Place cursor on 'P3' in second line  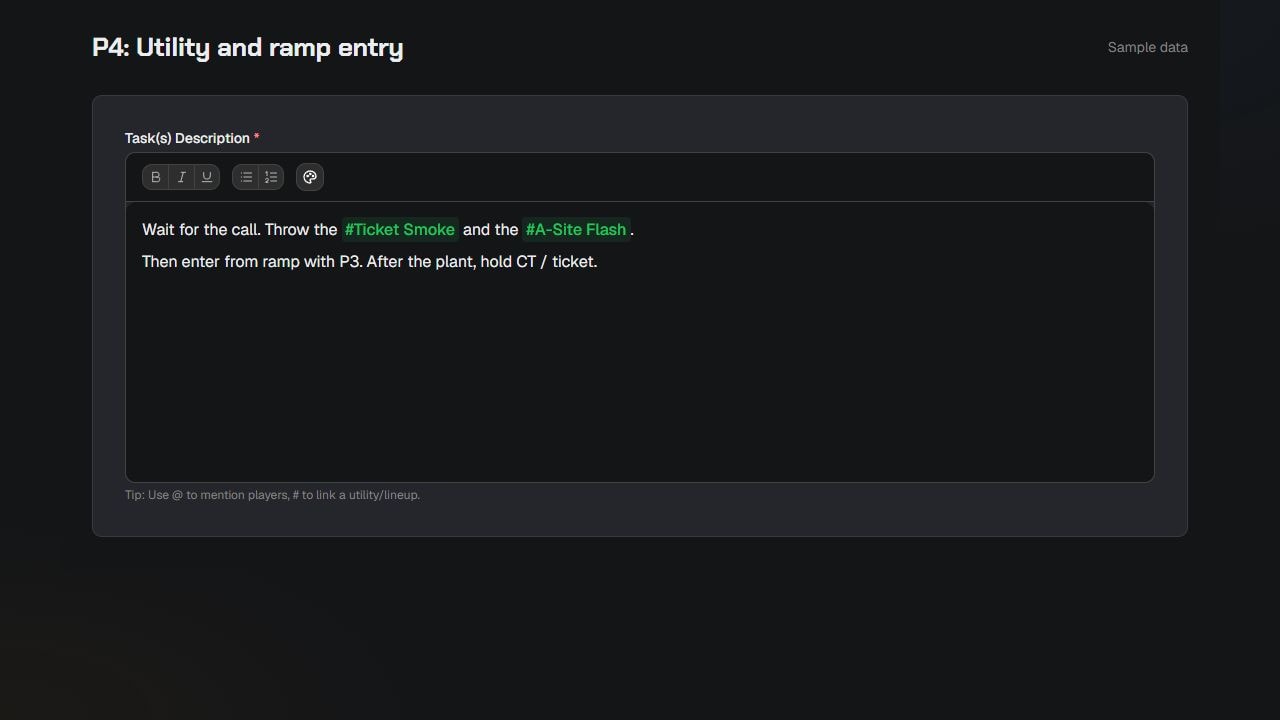(x=350, y=261)
